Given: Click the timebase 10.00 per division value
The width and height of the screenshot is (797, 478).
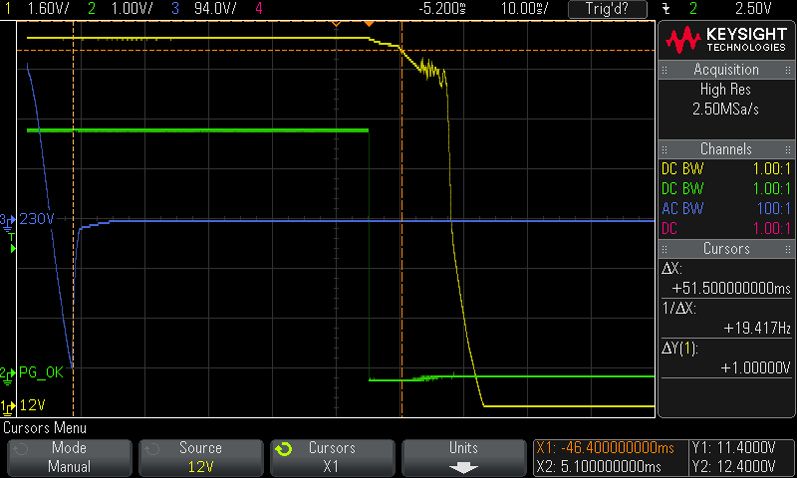Looking at the screenshot, I should tap(525, 8).
